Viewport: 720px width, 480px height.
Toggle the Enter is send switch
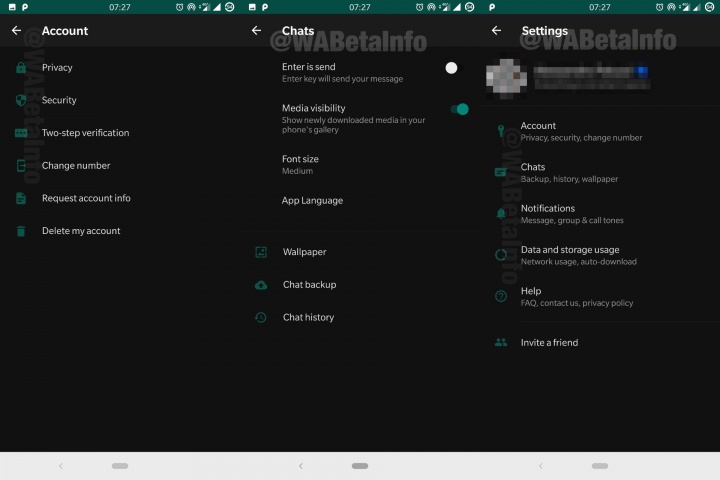coord(452,68)
